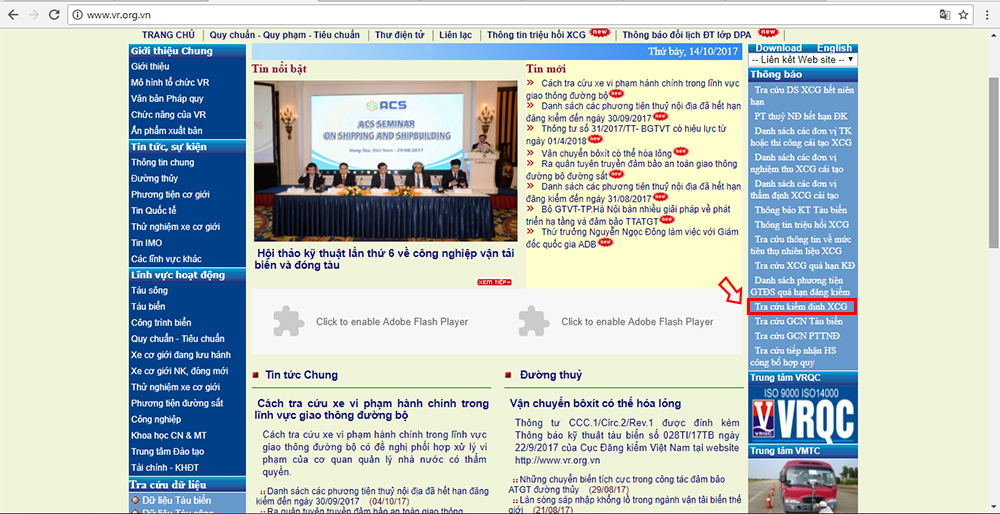Open Thông báo đổi lịch ĐT lớp DPA
Image resolution: width=1000 pixels, height=514 pixels.
(x=687, y=35)
